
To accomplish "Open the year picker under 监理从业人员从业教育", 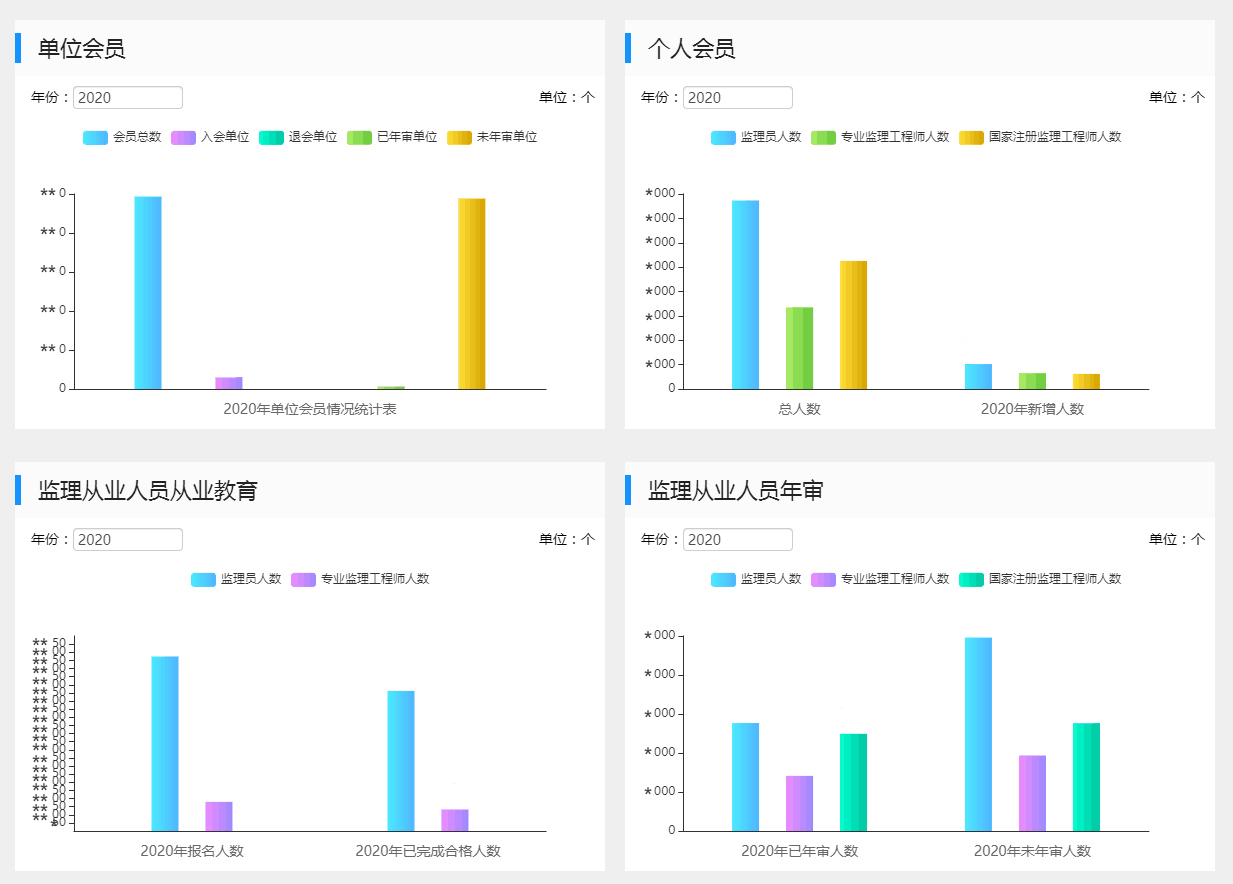I will click(128, 540).
